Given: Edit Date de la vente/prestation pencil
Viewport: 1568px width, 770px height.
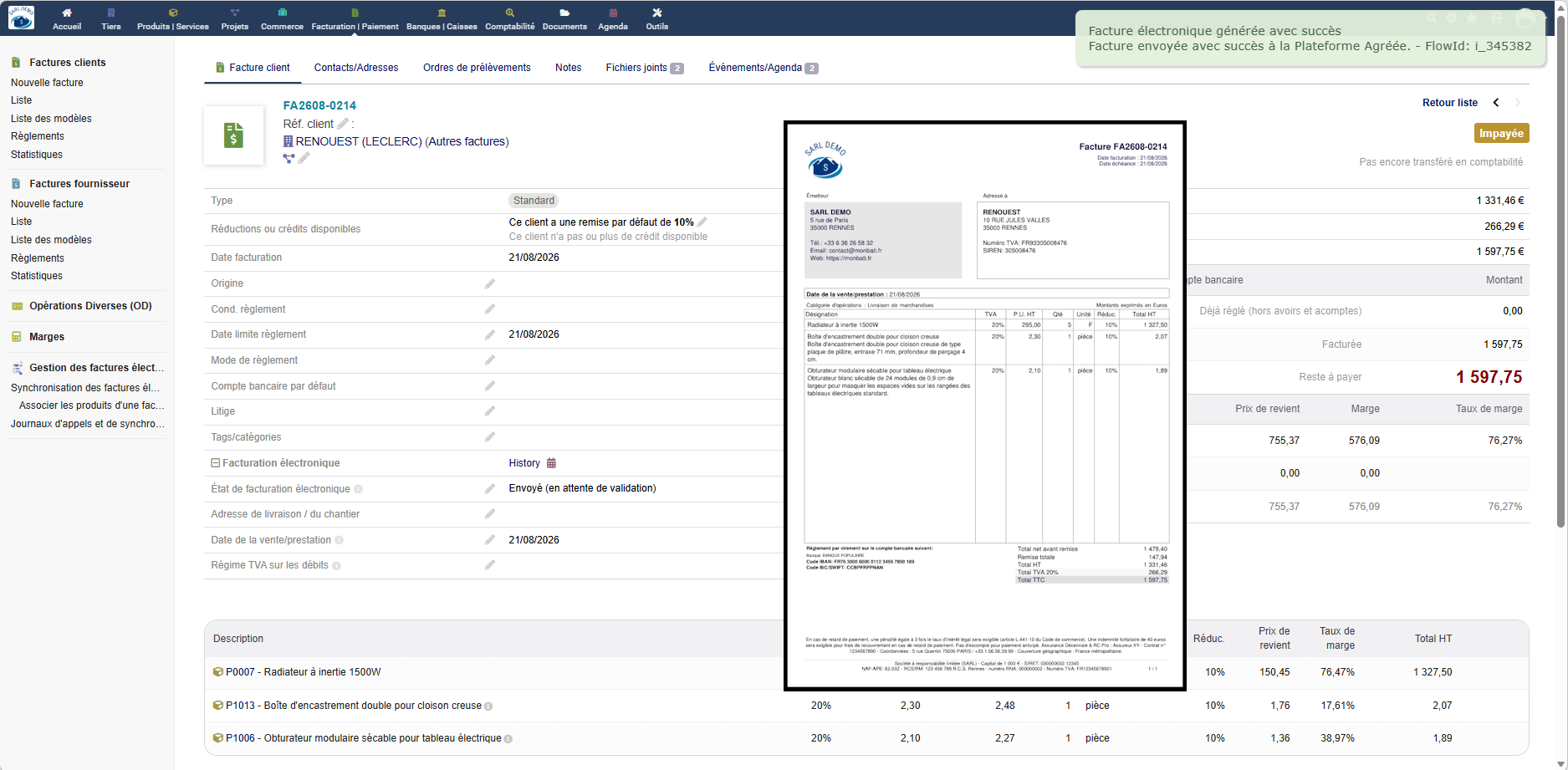Looking at the screenshot, I should (490, 540).
